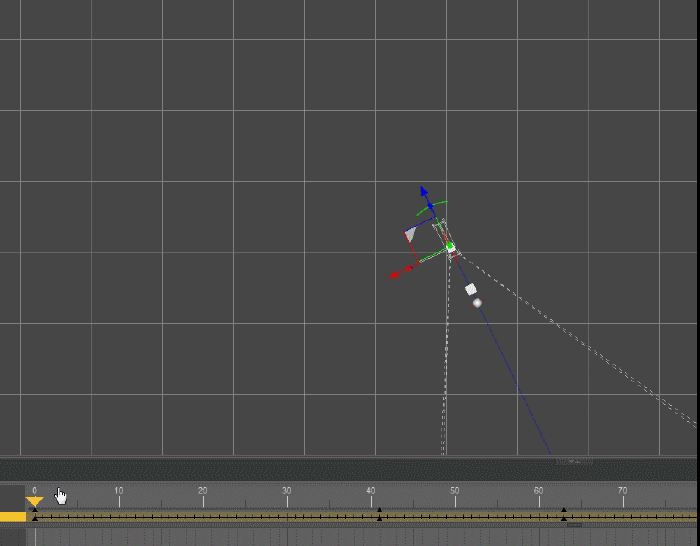Go to frame 40 on timeline ruler

(x=371, y=493)
